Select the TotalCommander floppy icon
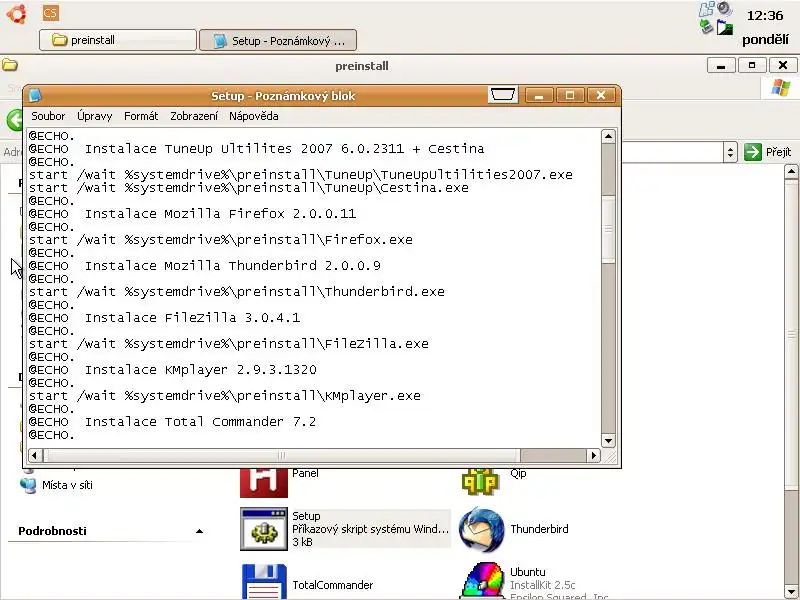This screenshot has width=800, height=600. 264,582
